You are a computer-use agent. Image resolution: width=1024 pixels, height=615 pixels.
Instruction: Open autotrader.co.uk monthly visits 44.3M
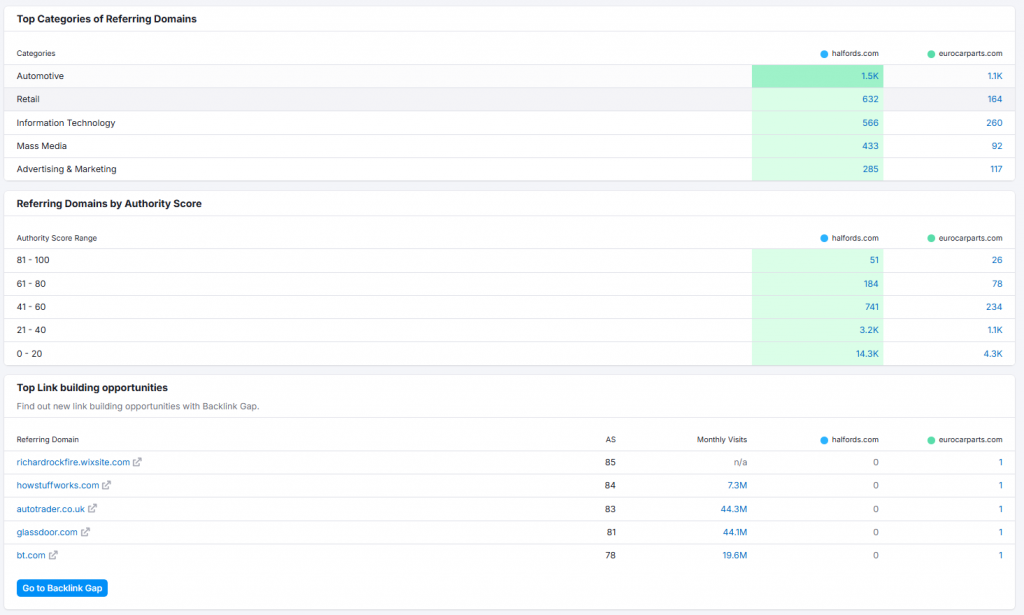pyautogui.click(x=734, y=508)
